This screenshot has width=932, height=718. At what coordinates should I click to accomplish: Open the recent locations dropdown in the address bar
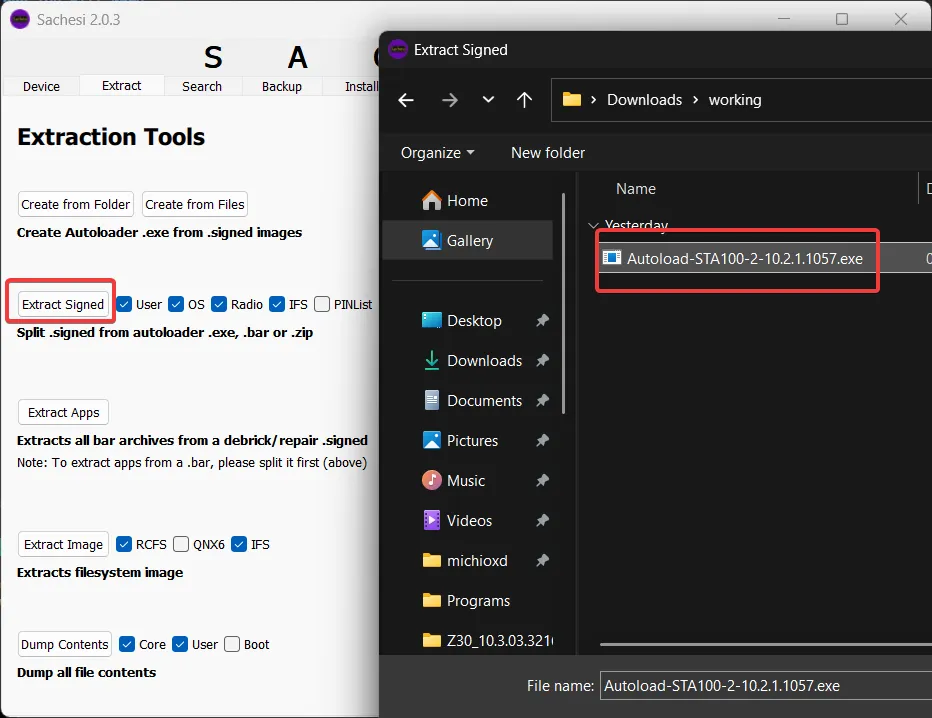tap(487, 100)
